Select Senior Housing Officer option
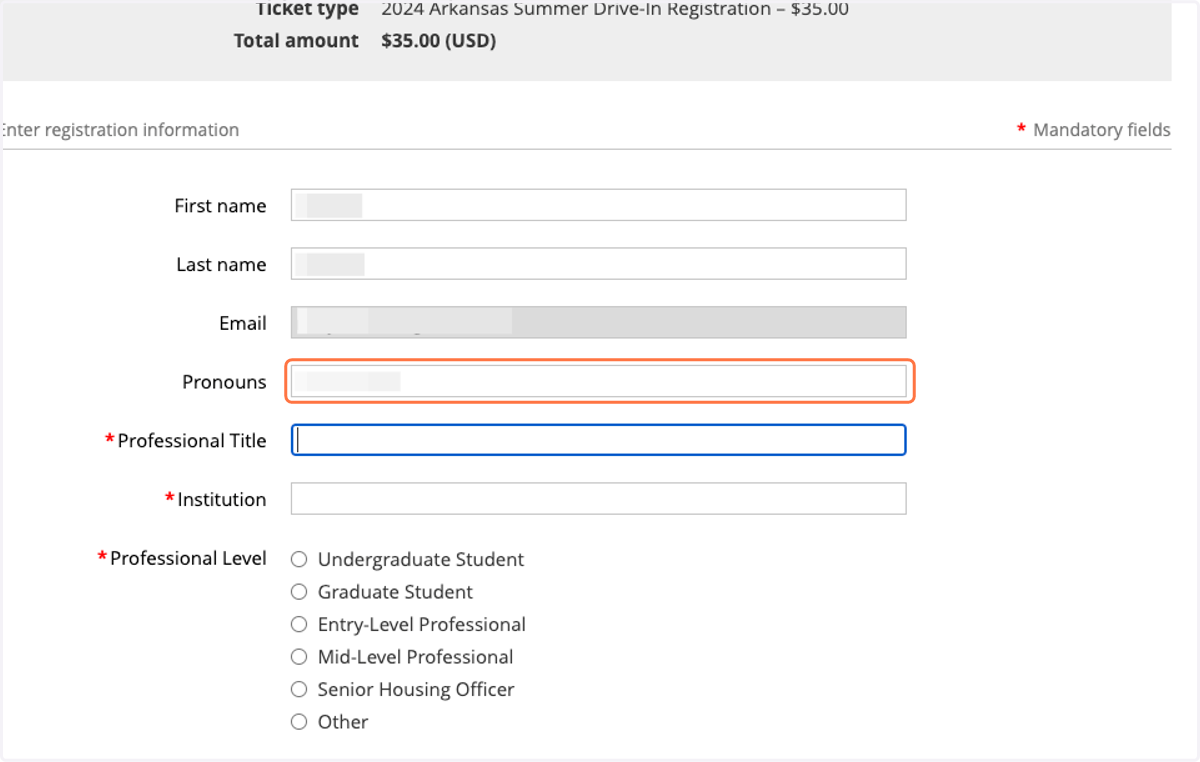 (299, 689)
